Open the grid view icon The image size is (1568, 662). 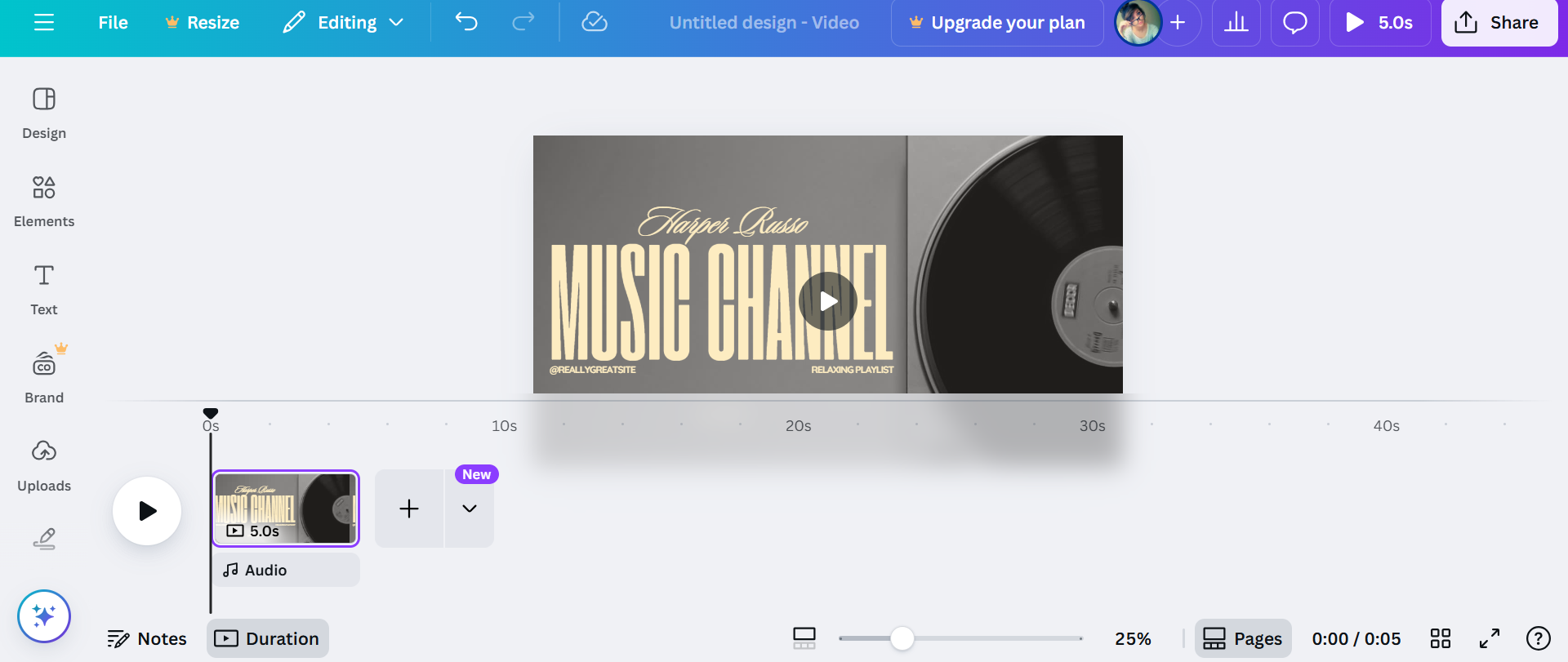1441,638
